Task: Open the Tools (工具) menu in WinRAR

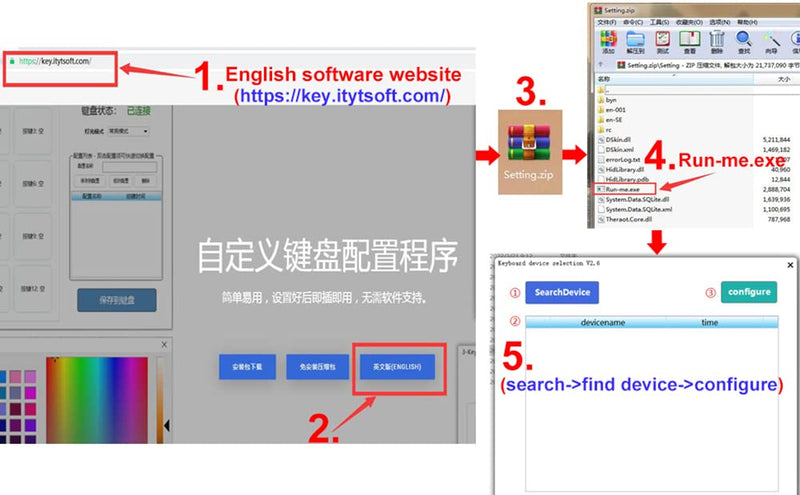Action: point(659,22)
